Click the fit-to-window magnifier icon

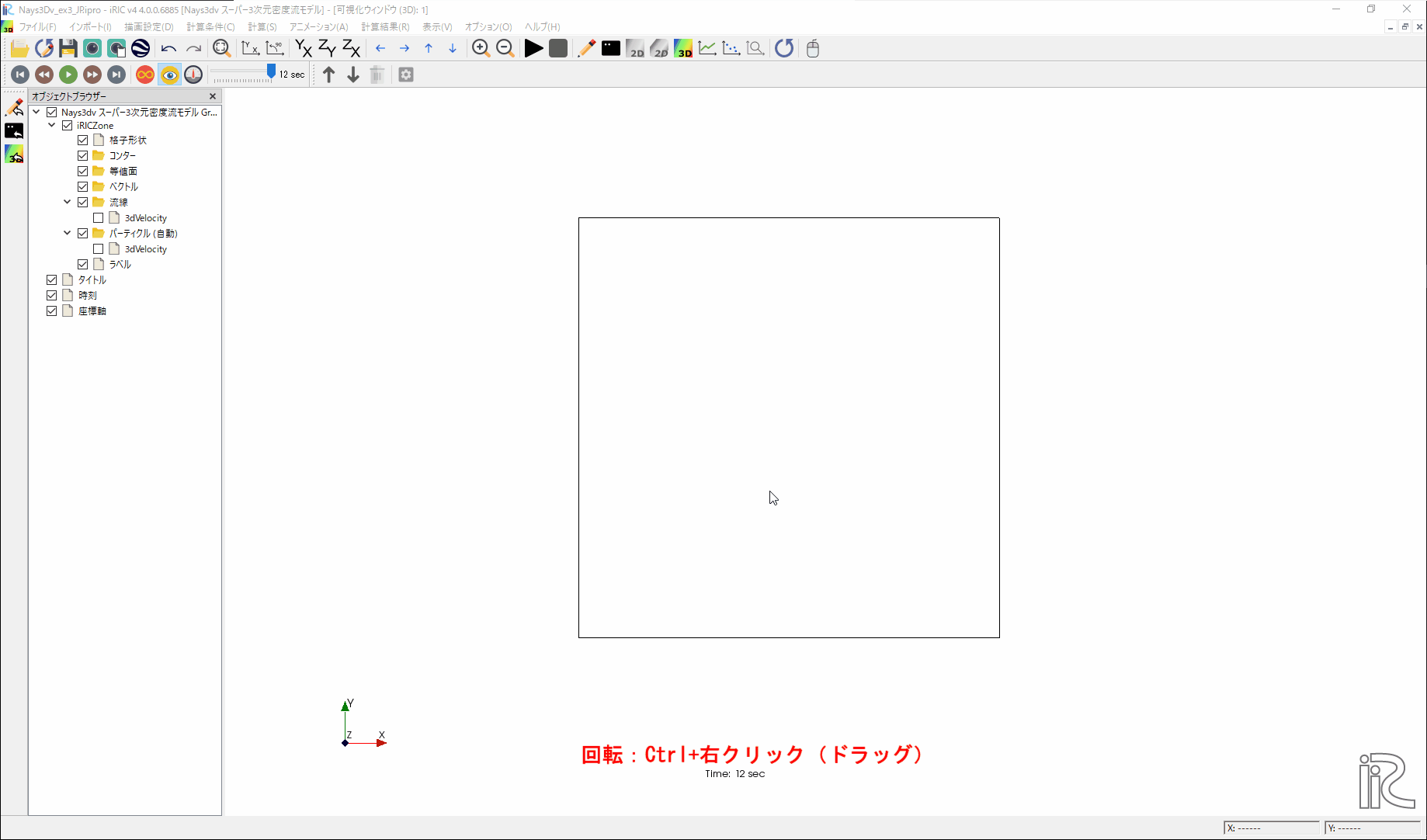(x=222, y=48)
